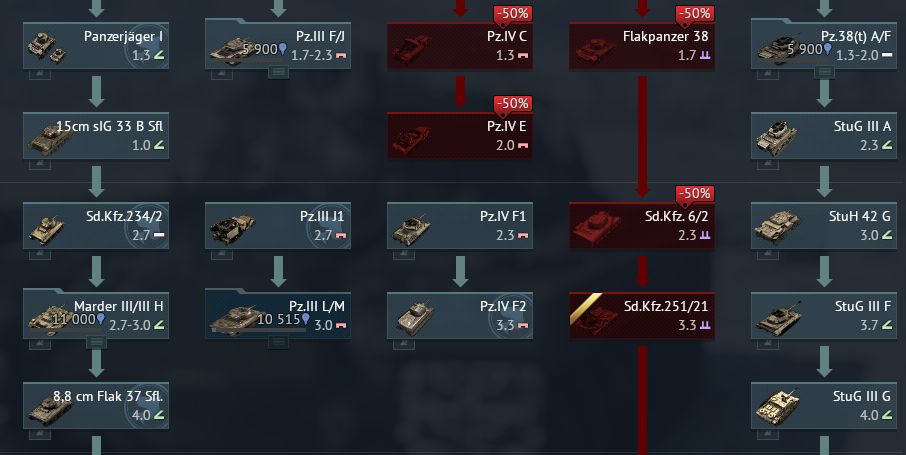Open the Pz.IV F1 vehicle card
The width and height of the screenshot is (906, 455).
coord(460,225)
